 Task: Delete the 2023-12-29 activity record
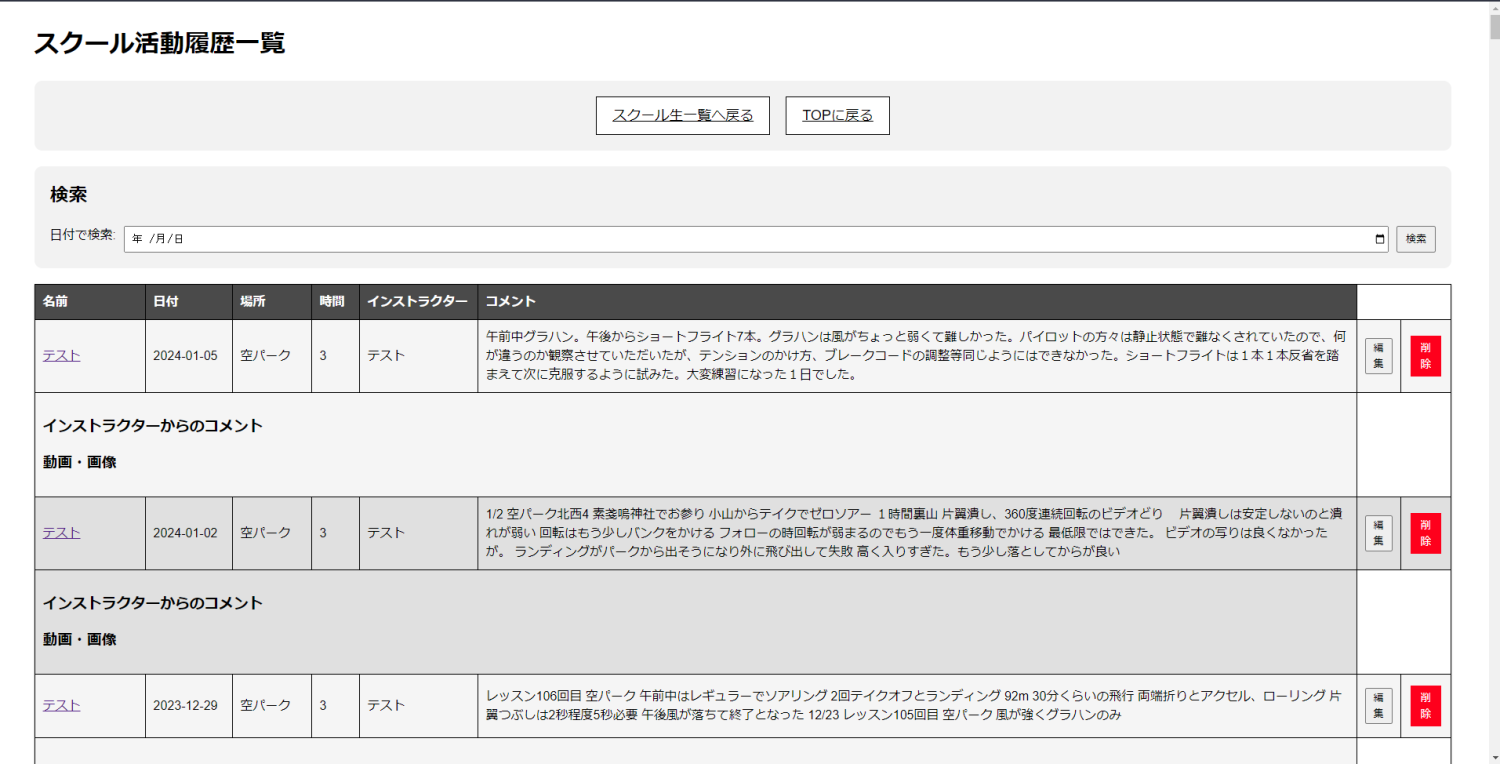(1425, 705)
